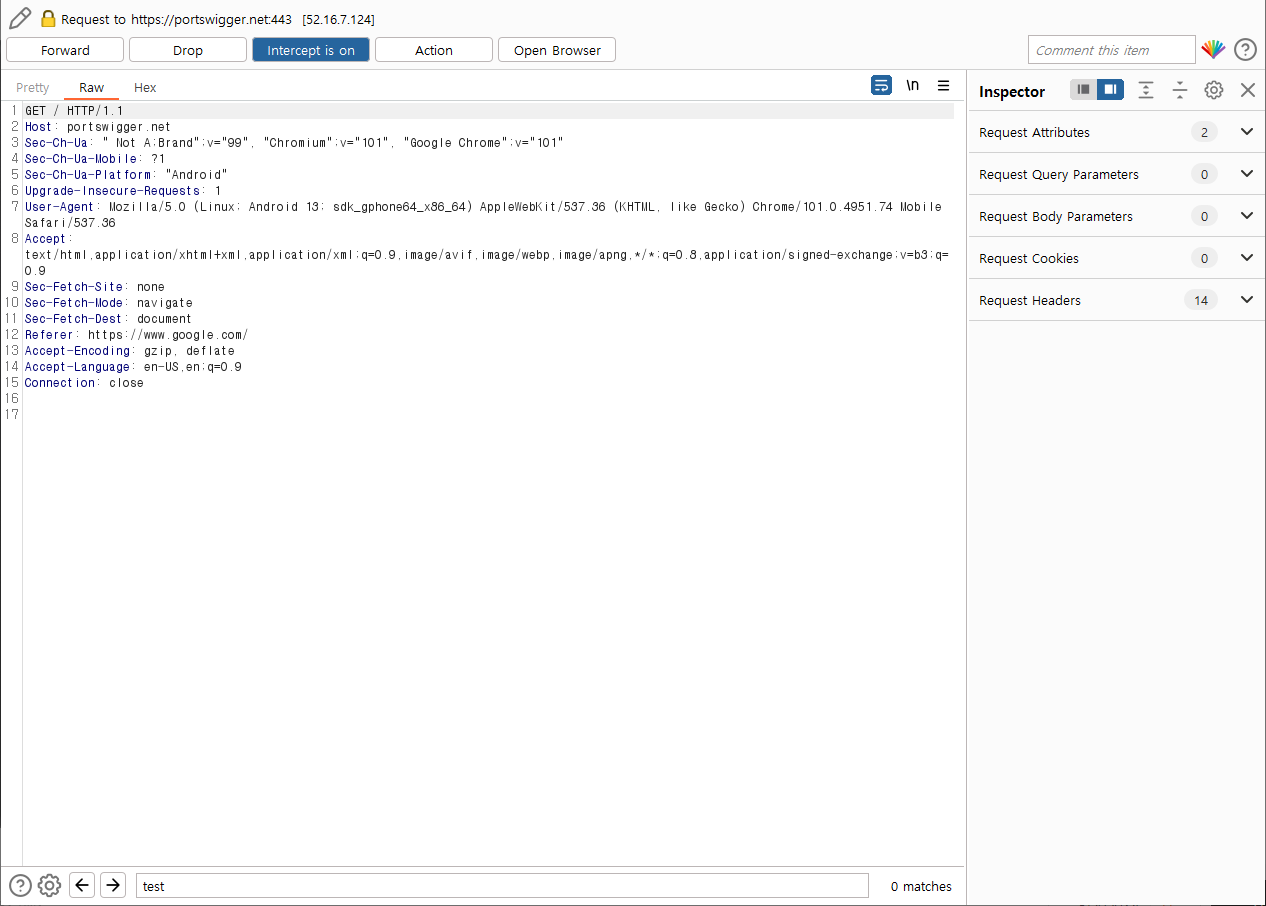Open the message editor hamburger menu
The height and width of the screenshot is (906, 1266).
coord(943,86)
